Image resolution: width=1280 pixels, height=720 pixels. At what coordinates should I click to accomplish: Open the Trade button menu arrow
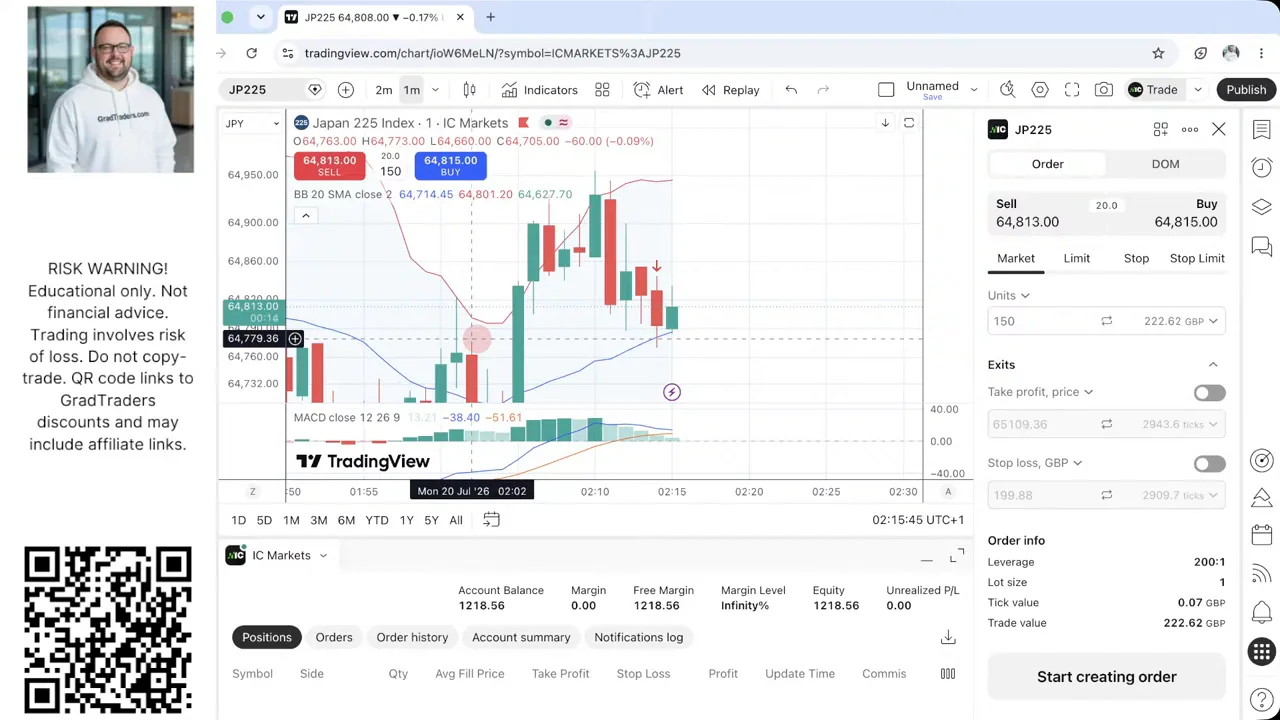pyautogui.click(x=1197, y=90)
